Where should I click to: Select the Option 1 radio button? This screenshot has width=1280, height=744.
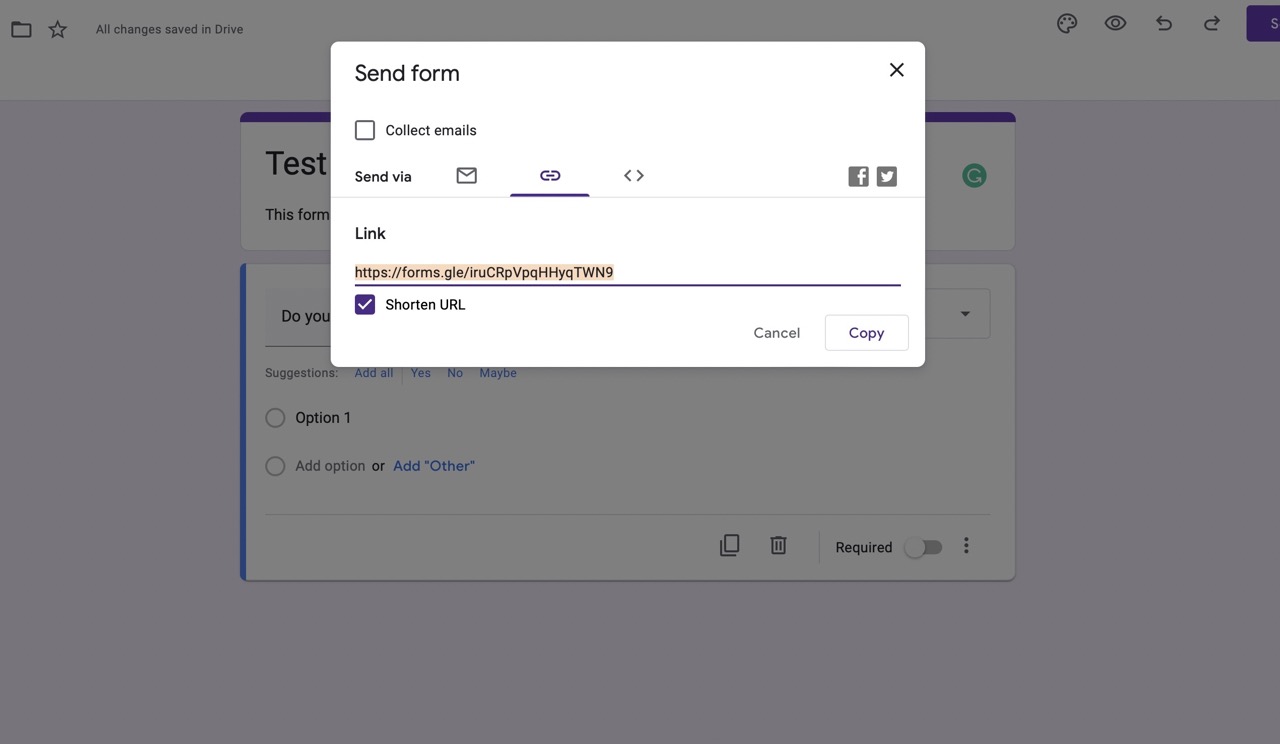point(275,417)
